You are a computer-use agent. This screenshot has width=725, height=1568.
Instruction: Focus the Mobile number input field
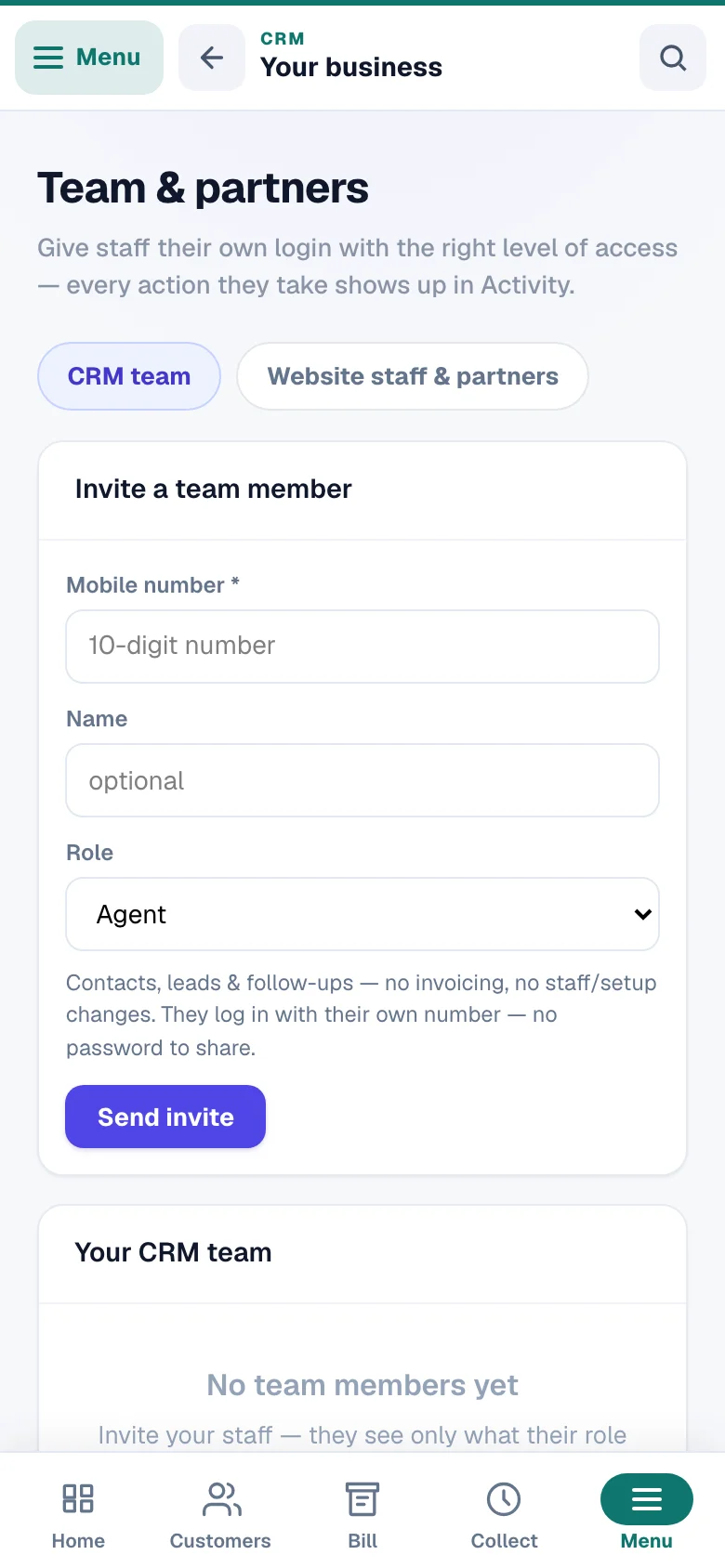362,647
